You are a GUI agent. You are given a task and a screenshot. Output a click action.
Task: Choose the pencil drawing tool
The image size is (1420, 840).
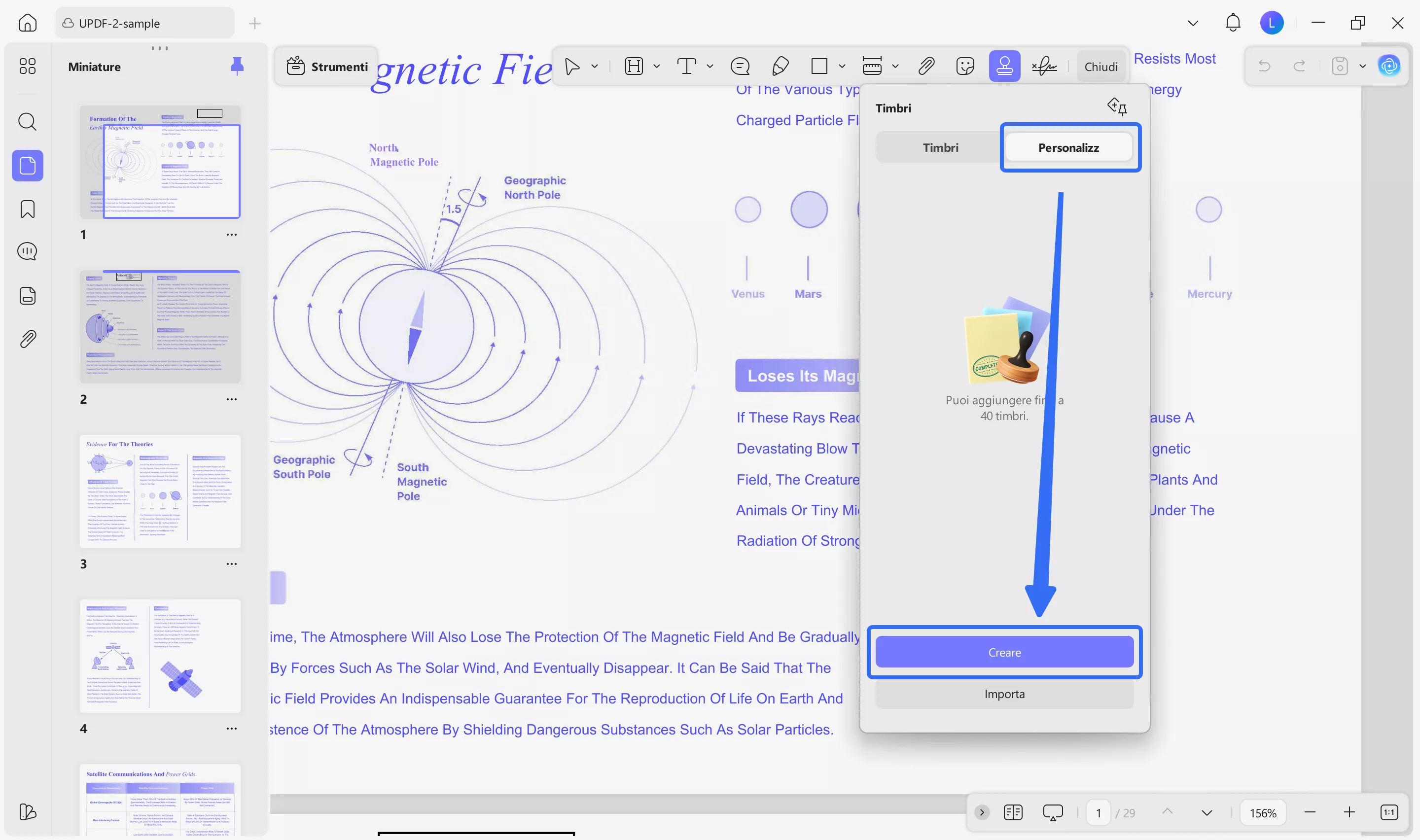pos(780,66)
